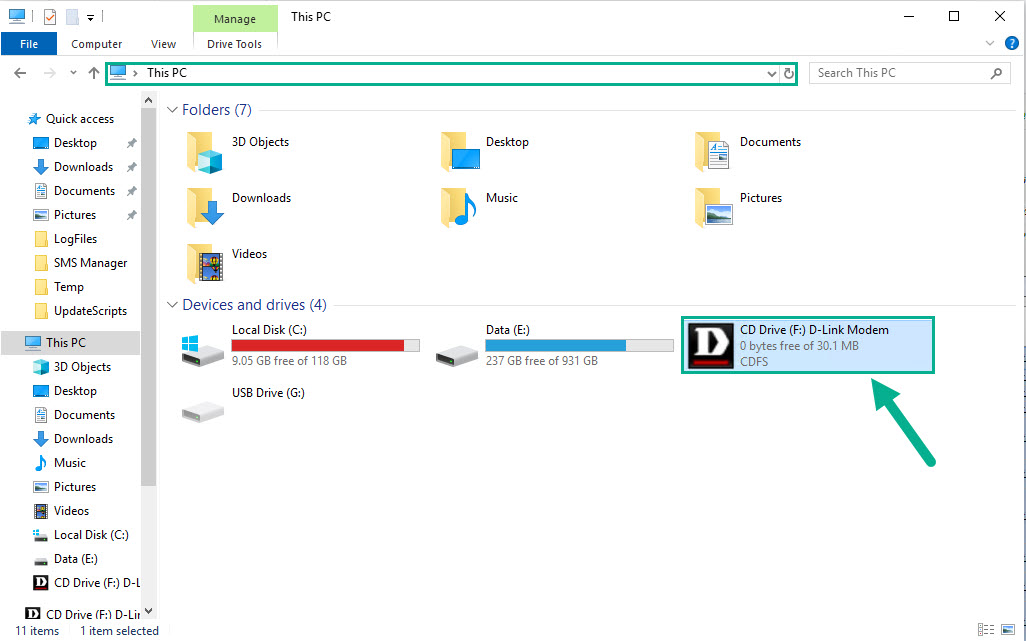Expand the ribbon with chevron
The width and height of the screenshot is (1026, 641).
pyautogui.click(x=990, y=44)
